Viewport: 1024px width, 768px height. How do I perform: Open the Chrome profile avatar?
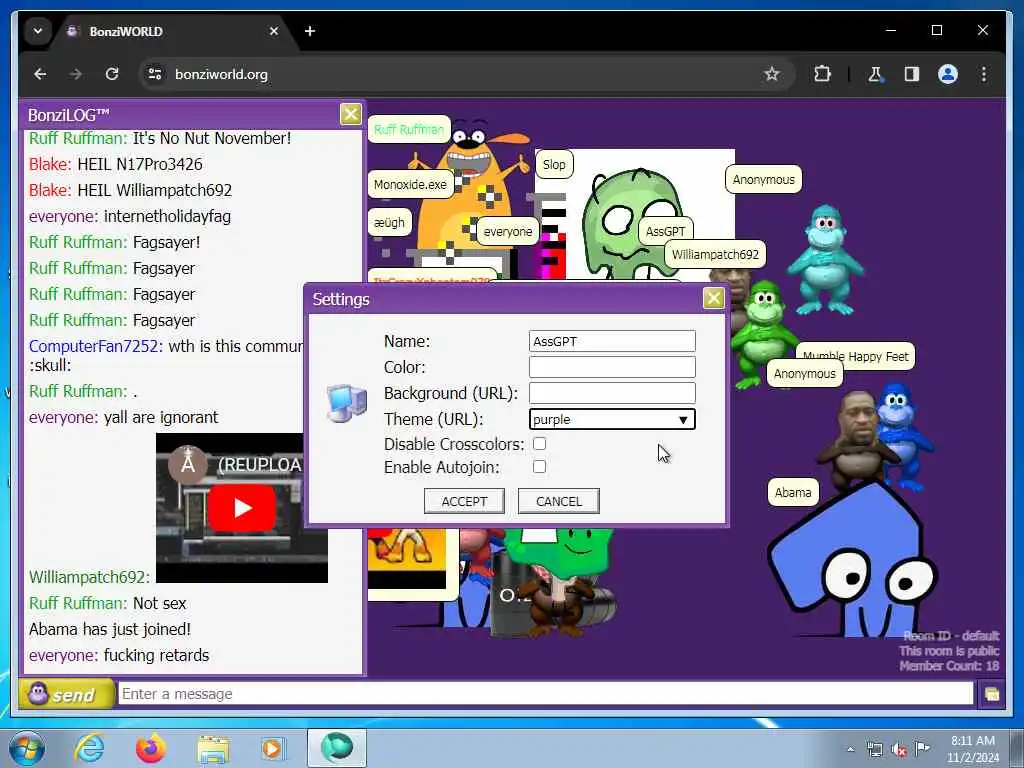pyautogui.click(x=948, y=74)
